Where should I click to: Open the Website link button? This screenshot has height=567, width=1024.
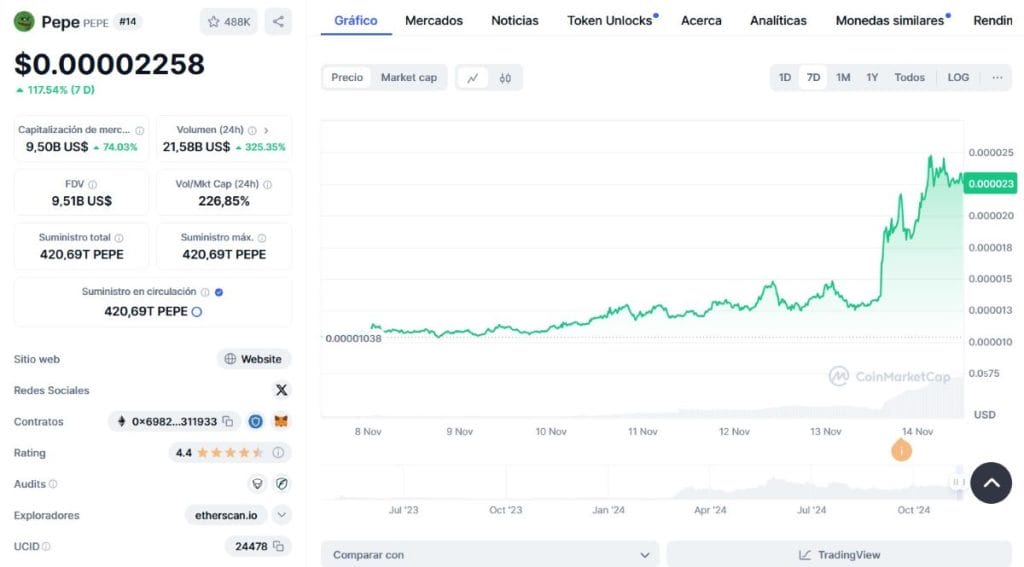(x=253, y=359)
